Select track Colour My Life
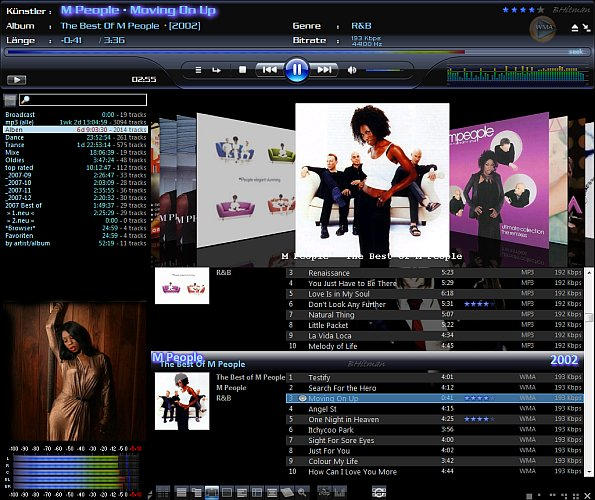Image resolution: width=595 pixels, height=500 pixels. click(x=434, y=461)
